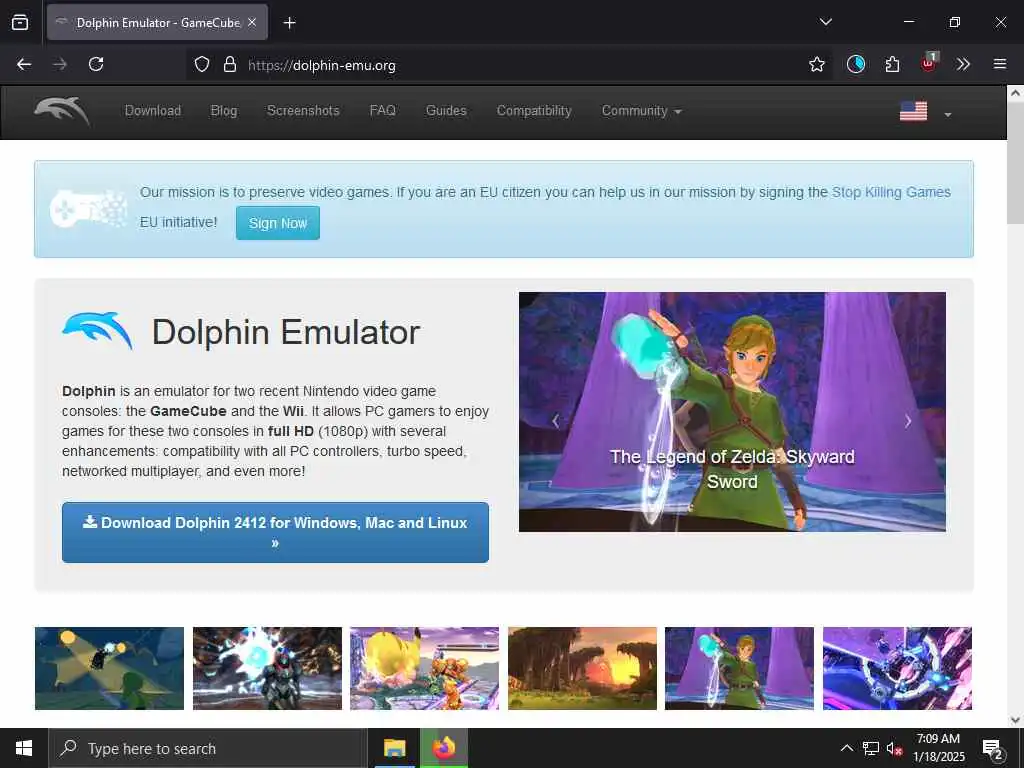Screen dimensions: 1024x768
Task: Open the Blog nav item
Action: [x=223, y=111]
